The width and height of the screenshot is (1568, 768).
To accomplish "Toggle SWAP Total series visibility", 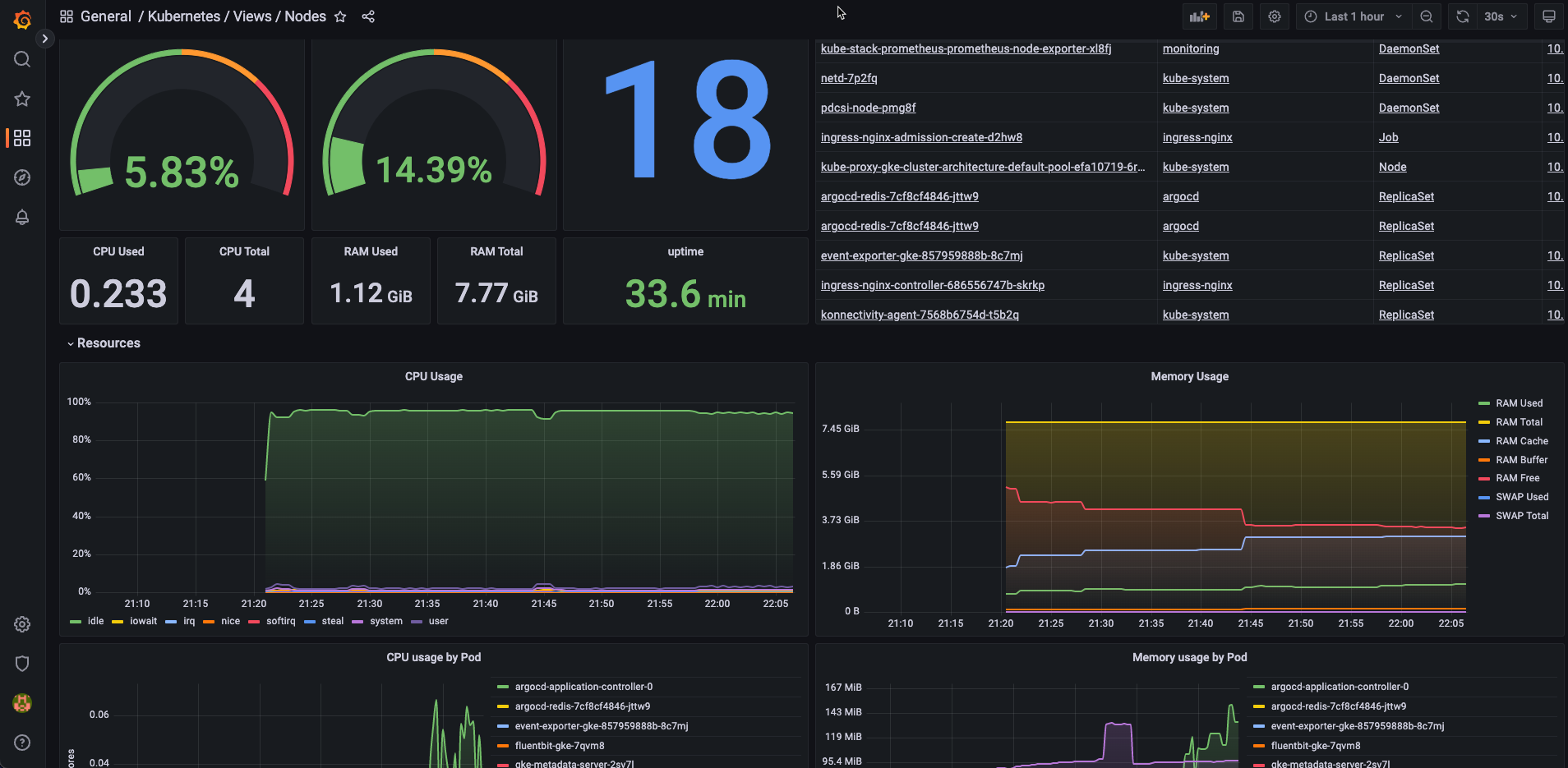I will pos(1521,516).
